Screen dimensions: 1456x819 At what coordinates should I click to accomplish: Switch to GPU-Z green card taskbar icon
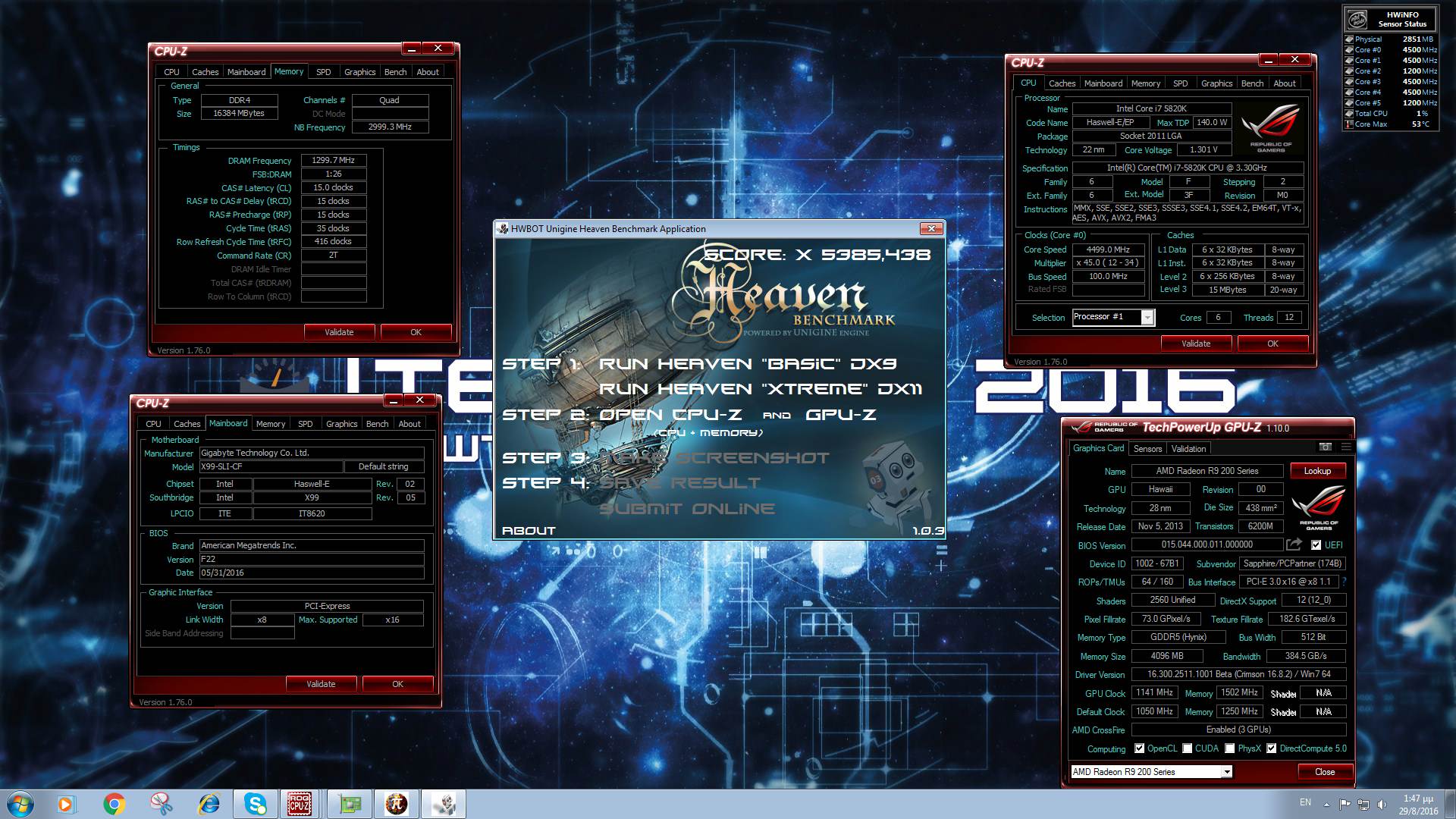pos(350,804)
